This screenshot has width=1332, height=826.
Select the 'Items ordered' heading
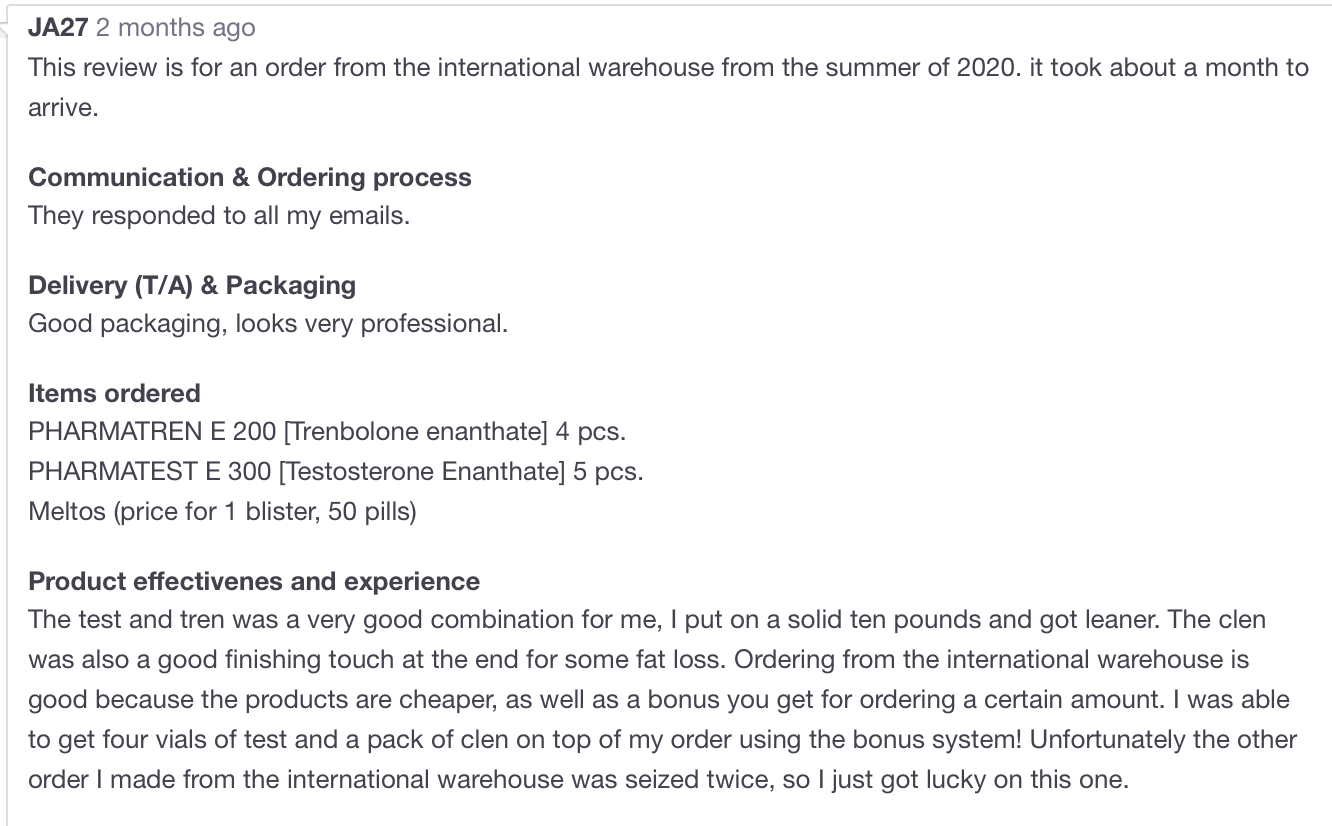click(x=114, y=393)
